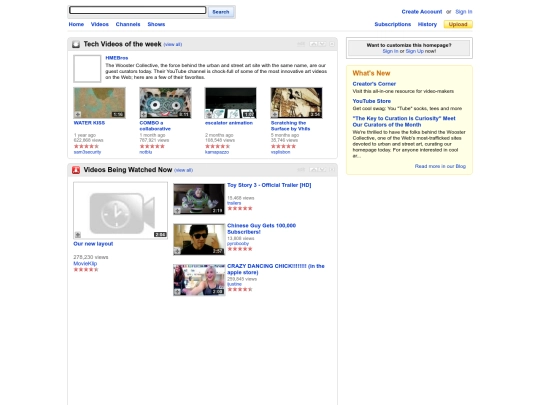The image size is (540, 405).
Task: Open Chinese Guy Gets 100,000 Subscribers link
Action: [261, 229]
